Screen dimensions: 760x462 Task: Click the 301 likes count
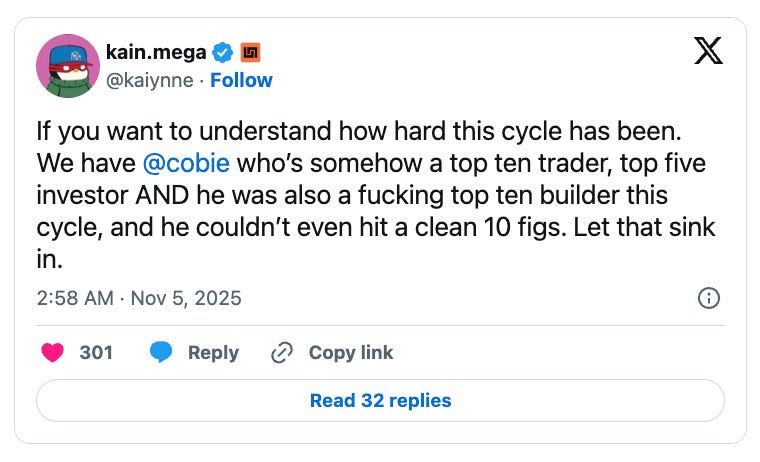coord(96,352)
